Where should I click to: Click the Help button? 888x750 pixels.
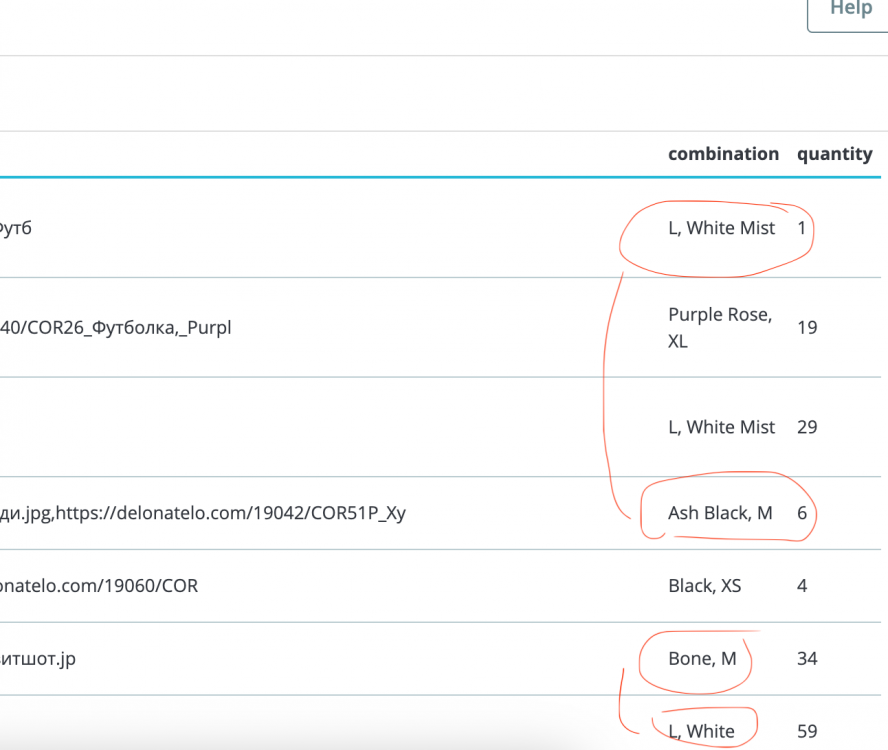(850, 10)
